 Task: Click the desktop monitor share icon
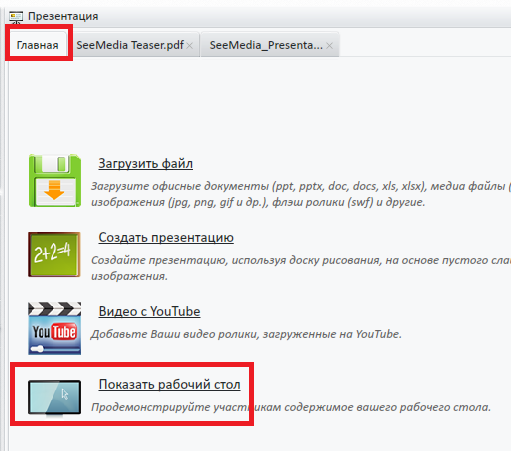pyautogui.click(x=55, y=398)
